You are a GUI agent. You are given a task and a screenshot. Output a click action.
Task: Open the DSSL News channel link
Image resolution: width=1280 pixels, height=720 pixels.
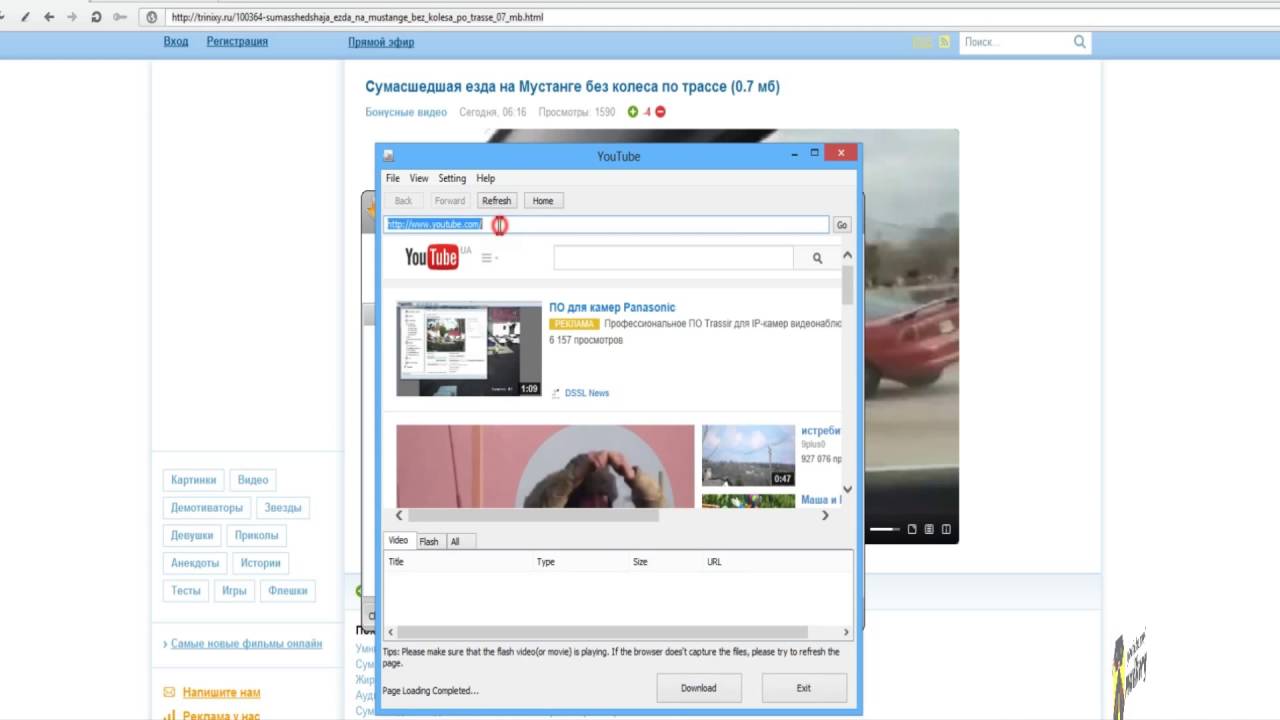coord(587,393)
